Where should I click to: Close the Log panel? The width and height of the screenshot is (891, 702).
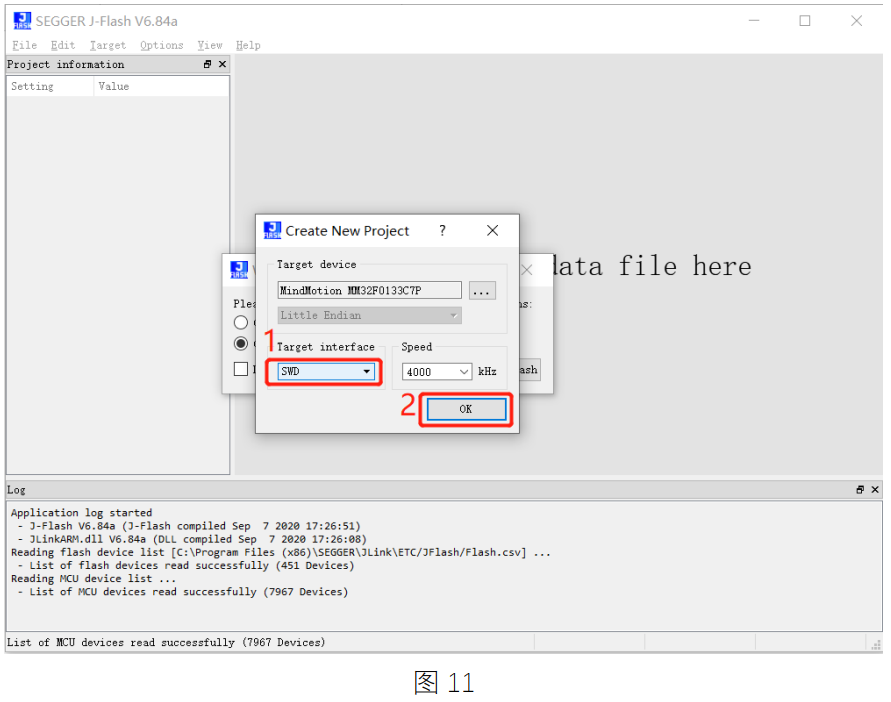pyautogui.click(x=875, y=489)
